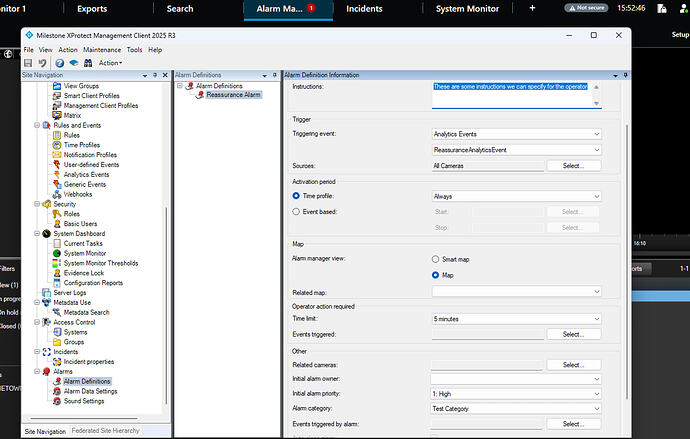Screen dimensions: 690x439
Task: Open the Always time profile dropdown
Action: pyautogui.click(x=516, y=196)
